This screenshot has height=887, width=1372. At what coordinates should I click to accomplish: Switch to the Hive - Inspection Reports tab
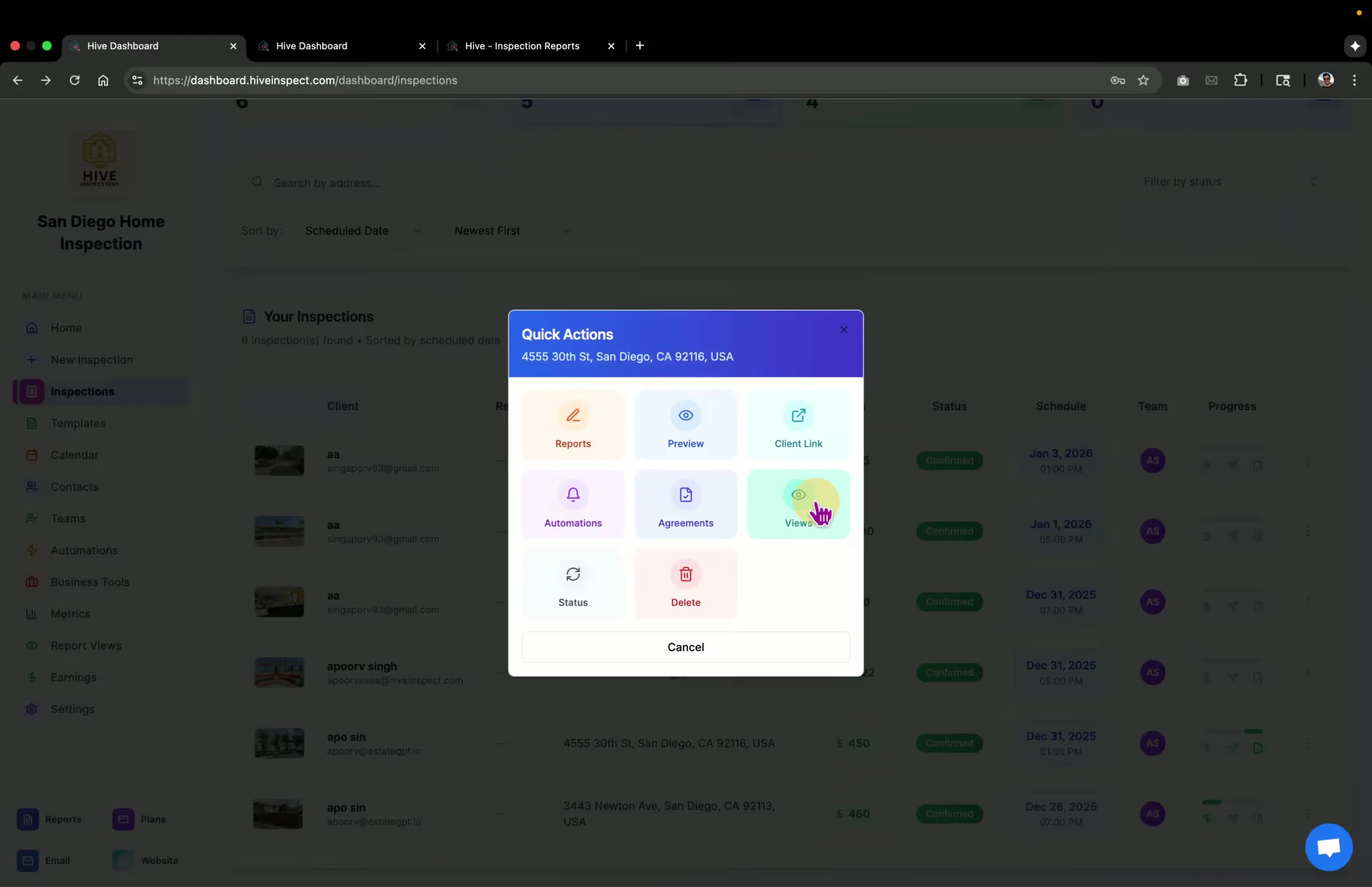pos(522,46)
